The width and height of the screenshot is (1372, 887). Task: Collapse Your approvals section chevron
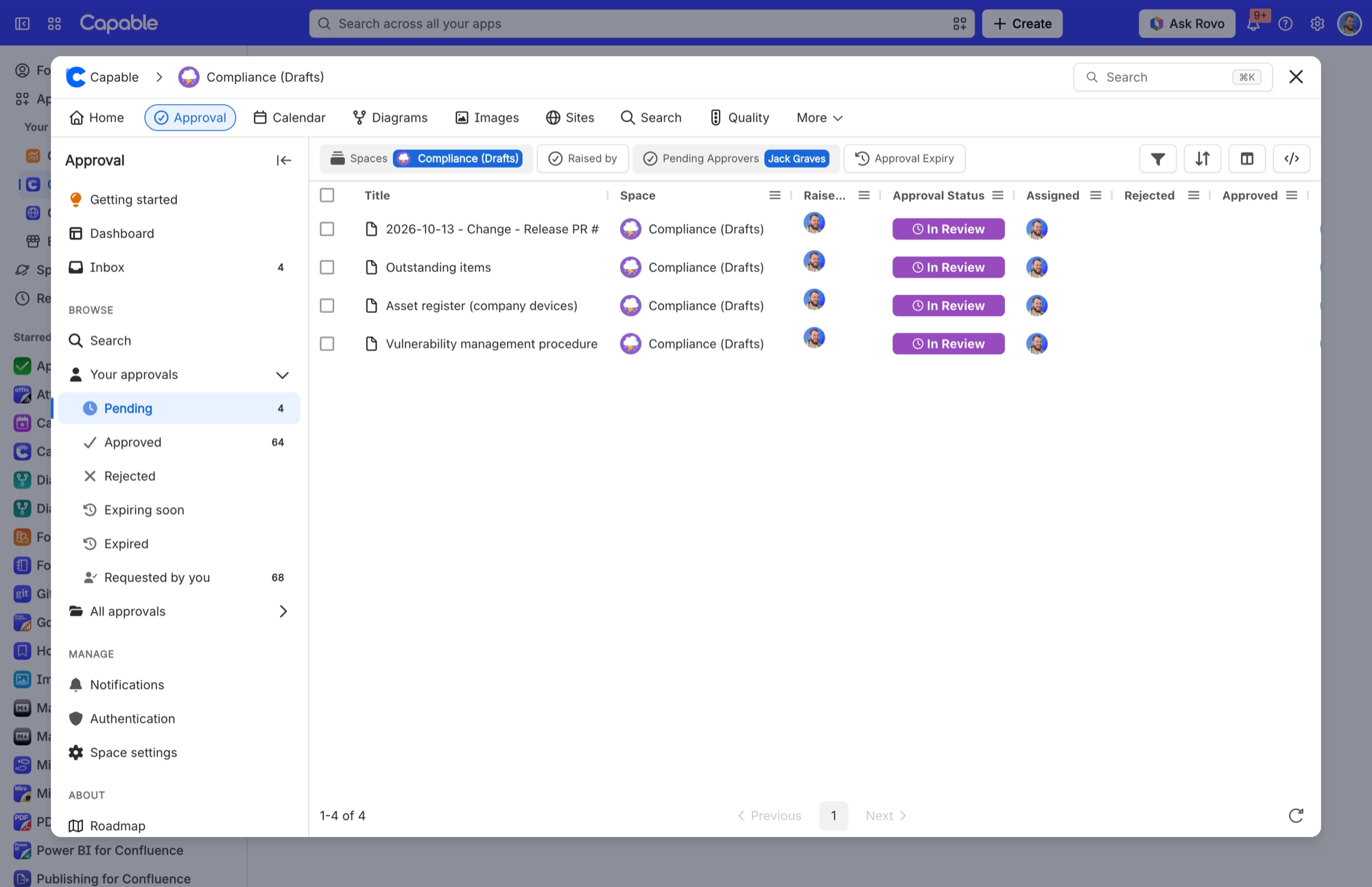pyautogui.click(x=282, y=375)
